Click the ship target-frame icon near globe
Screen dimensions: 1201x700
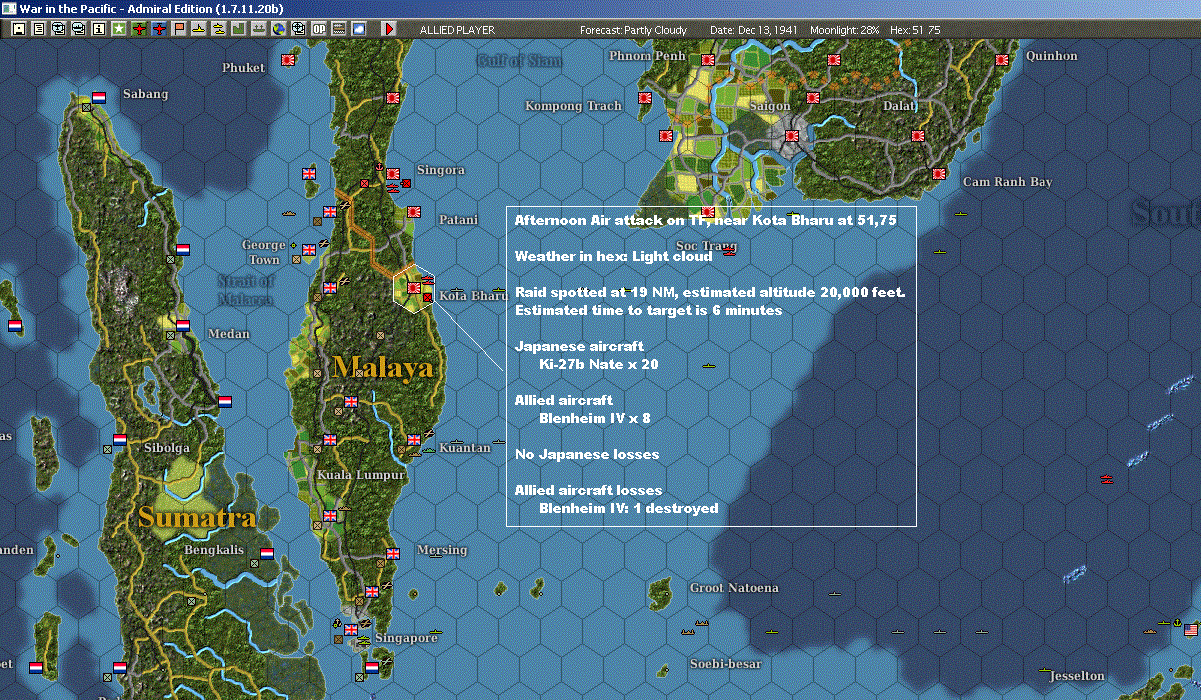point(298,29)
